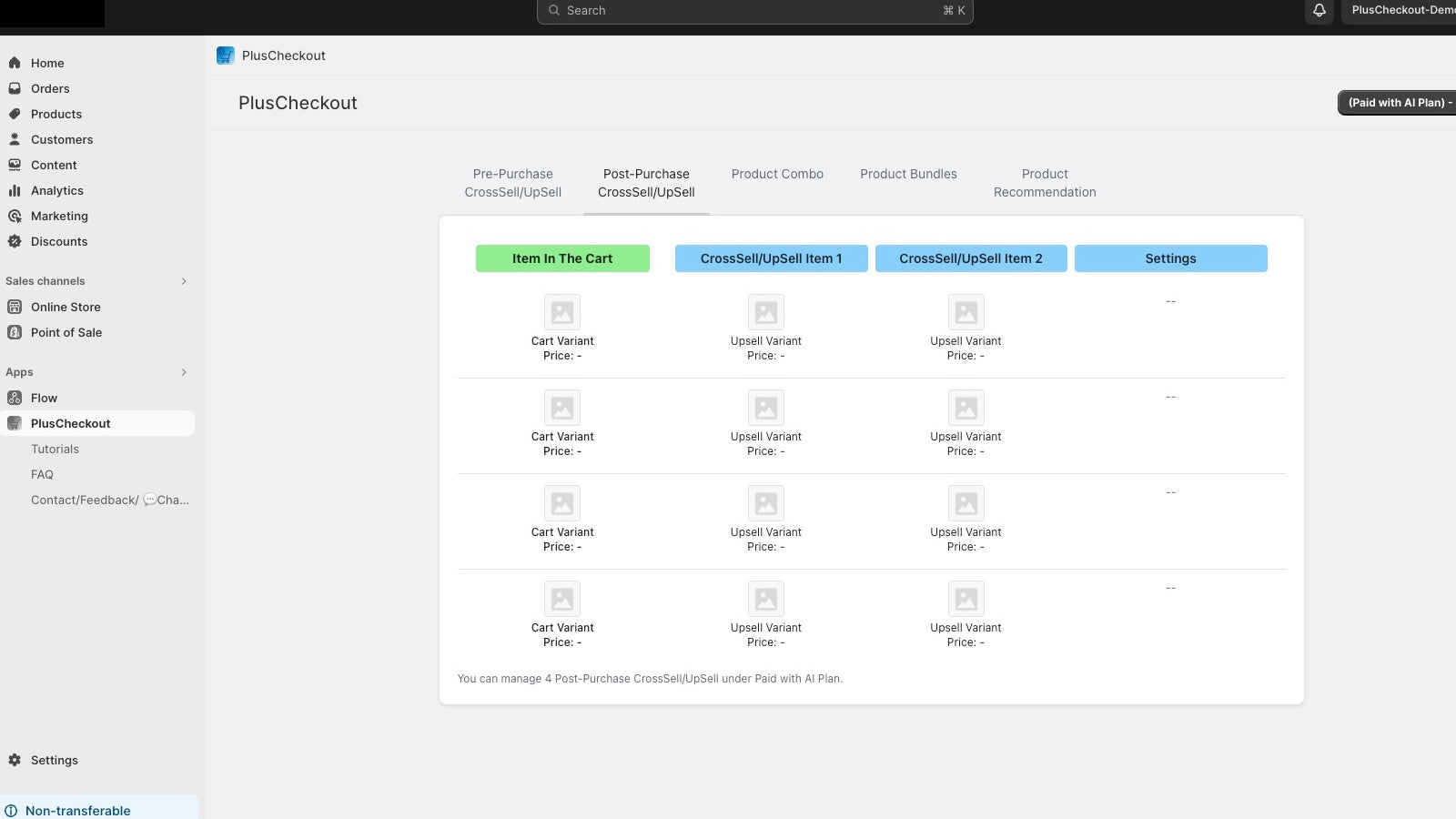Click the CrossSell/UpSell Item 1 header
This screenshot has width=1456, height=819.
point(771,258)
